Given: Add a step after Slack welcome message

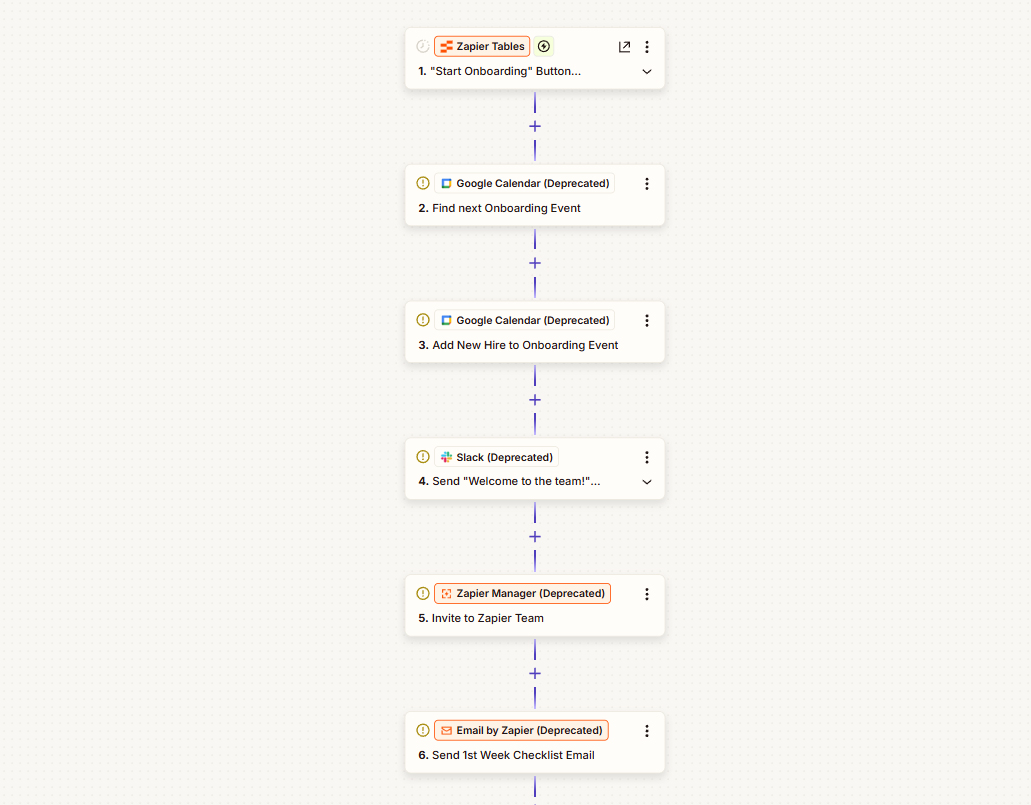Looking at the screenshot, I should [x=535, y=537].
